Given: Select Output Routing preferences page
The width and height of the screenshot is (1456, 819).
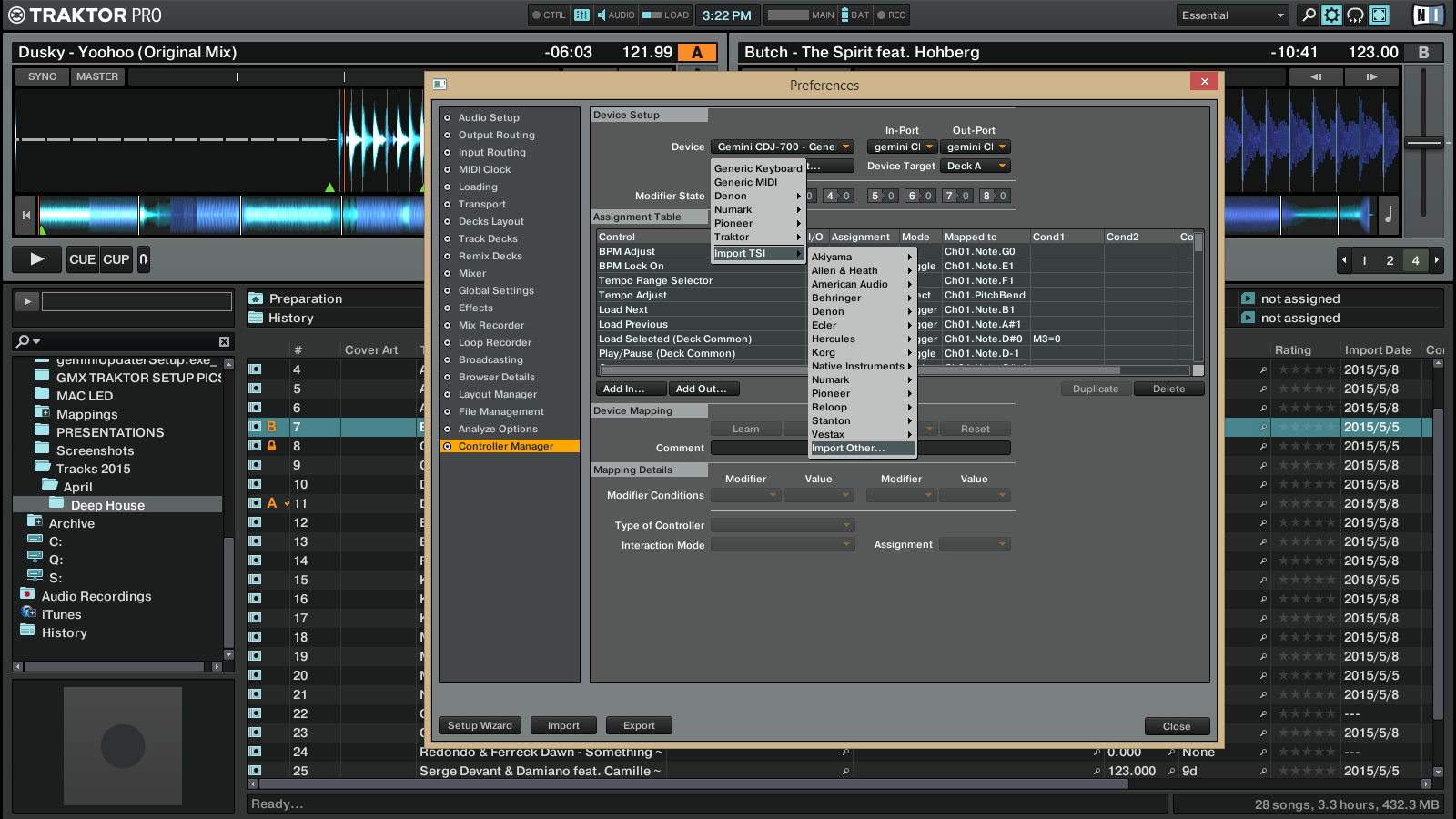Looking at the screenshot, I should 496,135.
